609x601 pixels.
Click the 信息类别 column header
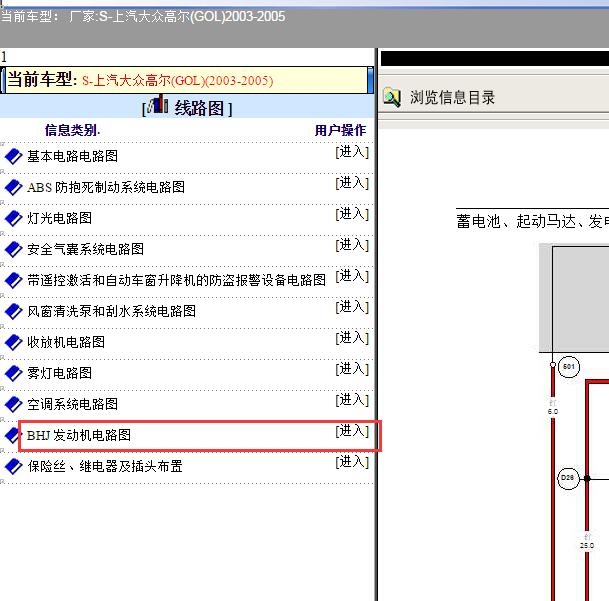coord(72,130)
